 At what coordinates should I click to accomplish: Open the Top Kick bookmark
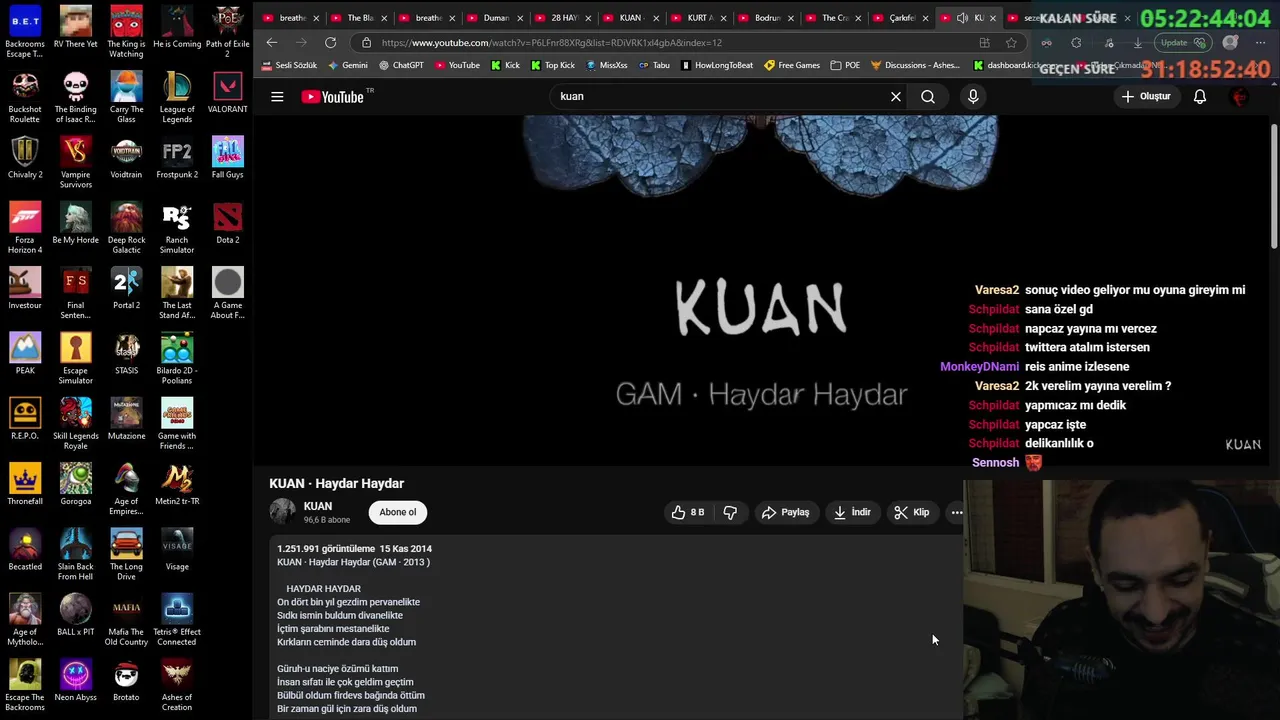coord(553,65)
